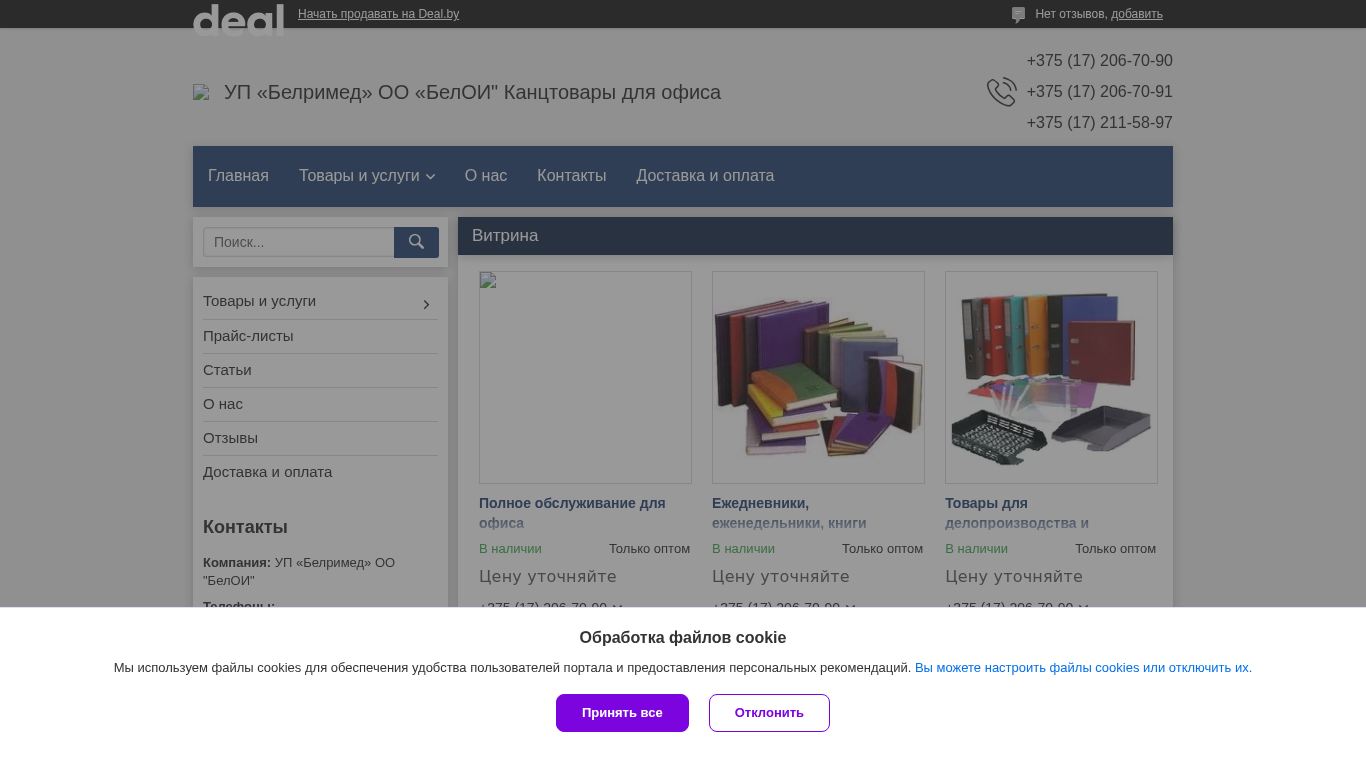
Task: Open the Полное обслуживание для офиса title
Action: 572,513
